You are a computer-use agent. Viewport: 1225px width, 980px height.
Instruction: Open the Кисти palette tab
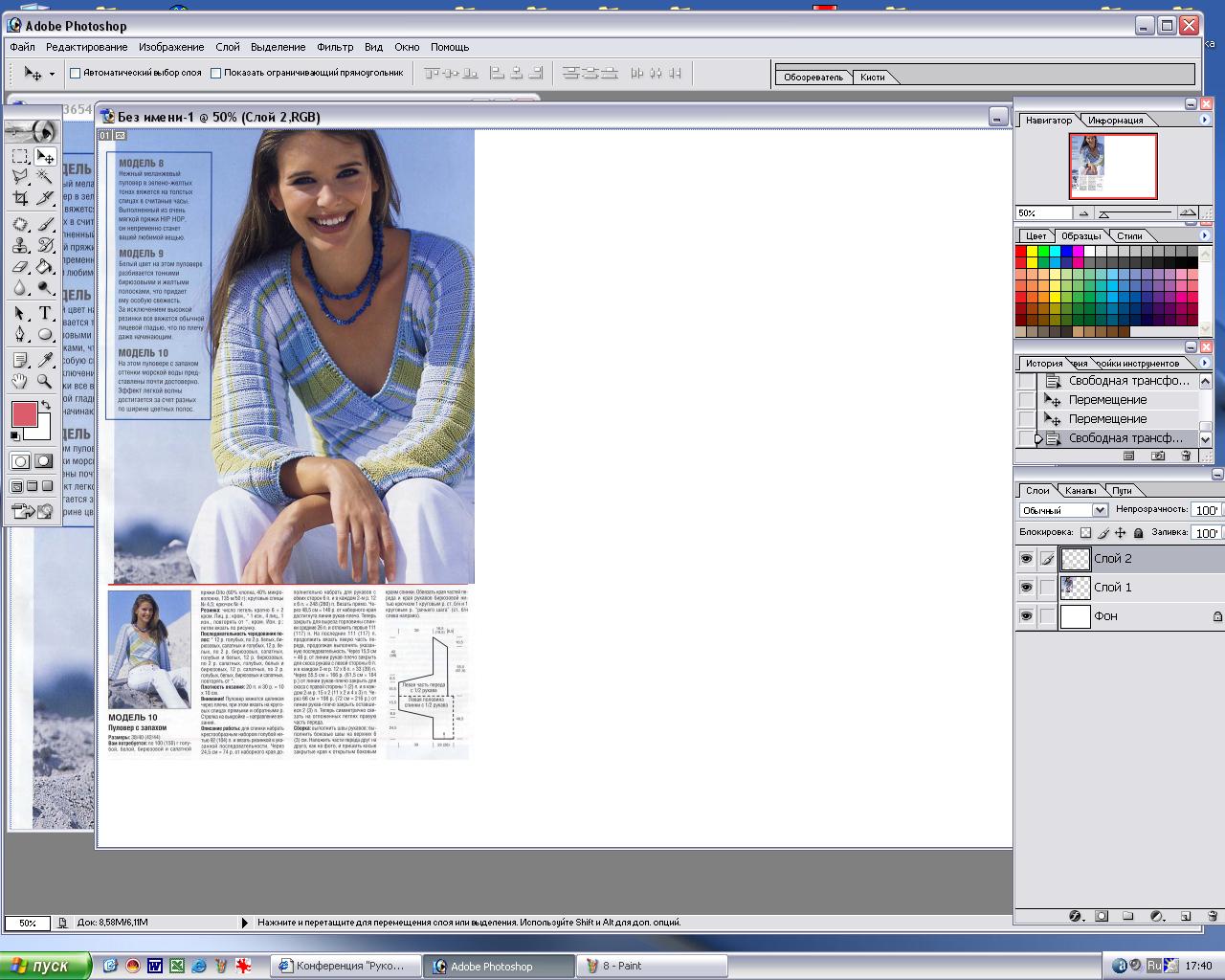click(x=873, y=77)
